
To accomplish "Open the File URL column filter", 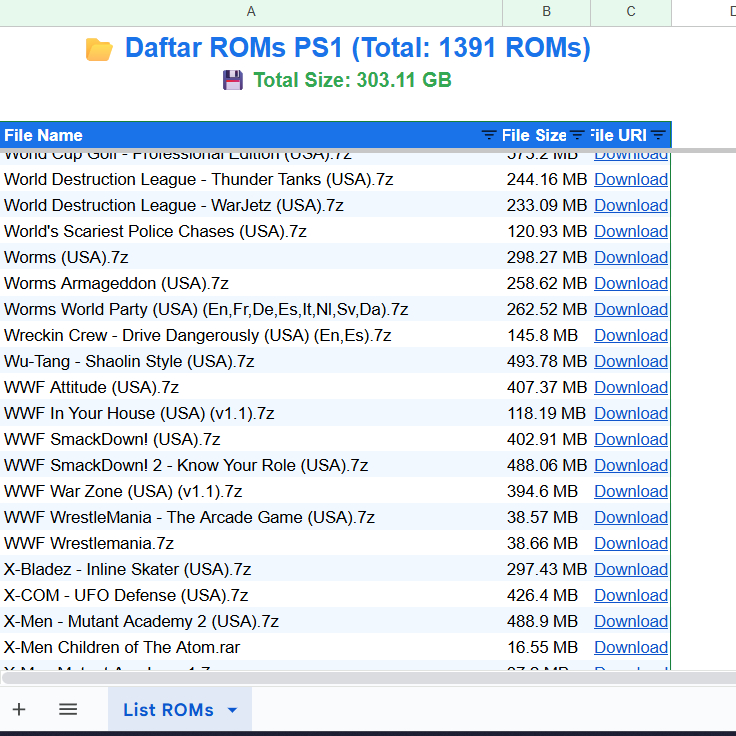I will (x=658, y=135).
